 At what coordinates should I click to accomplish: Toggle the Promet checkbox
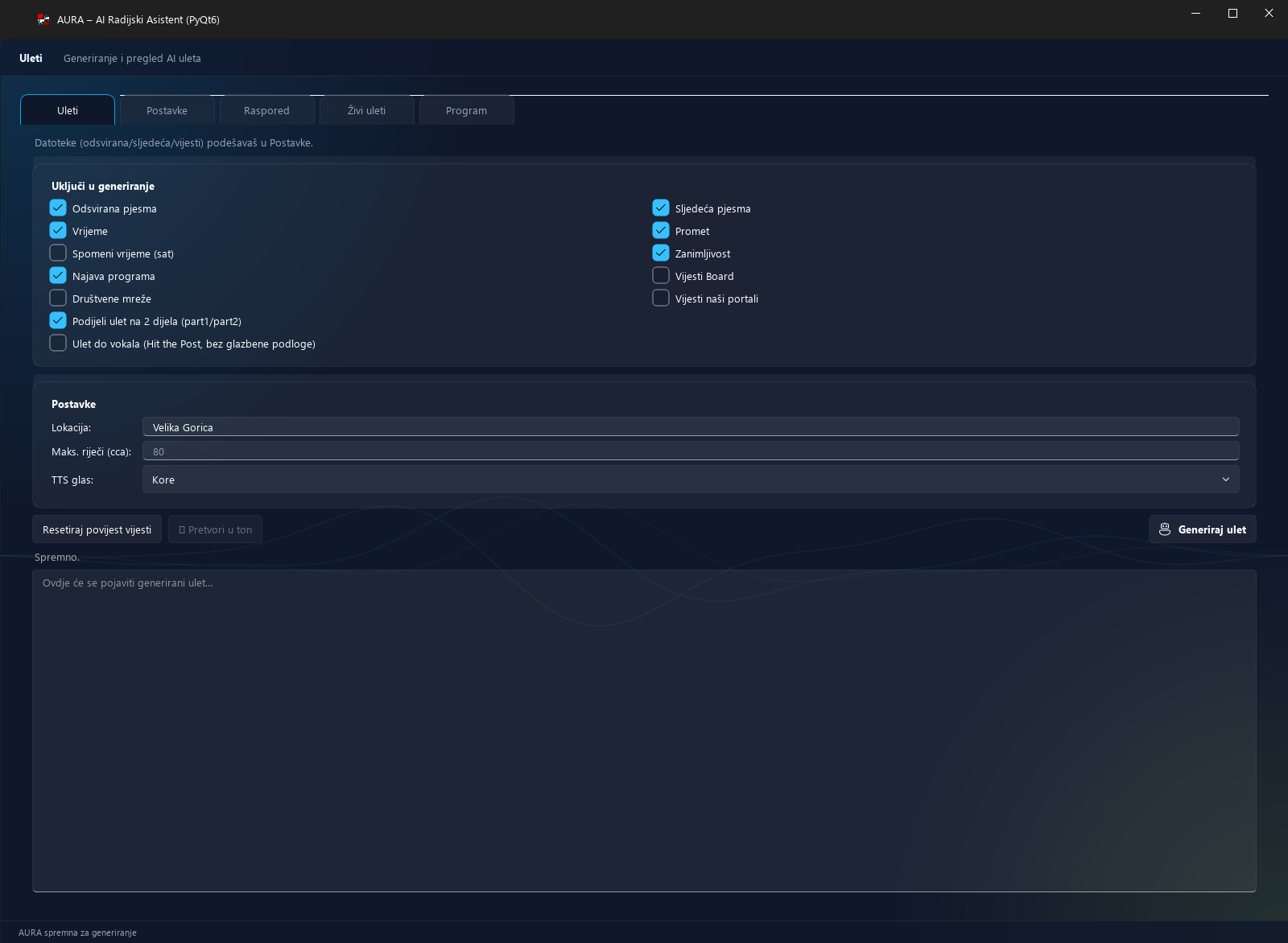[x=661, y=230]
